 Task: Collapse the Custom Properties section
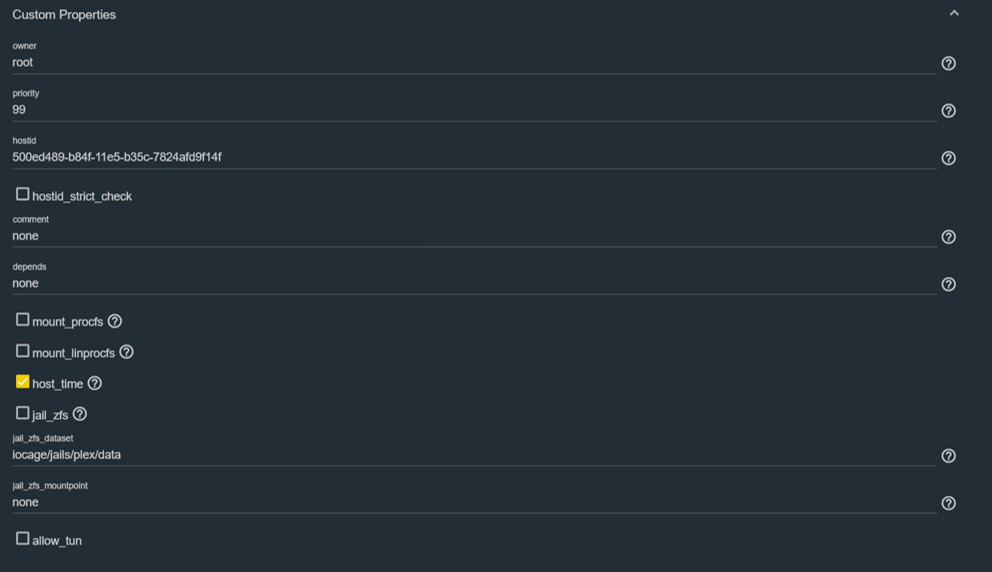(x=954, y=14)
